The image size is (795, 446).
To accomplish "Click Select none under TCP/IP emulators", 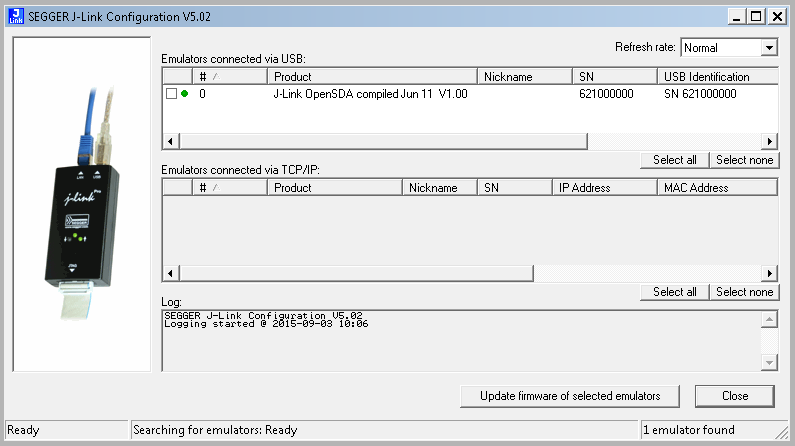I will pyautogui.click(x=744, y=292).
